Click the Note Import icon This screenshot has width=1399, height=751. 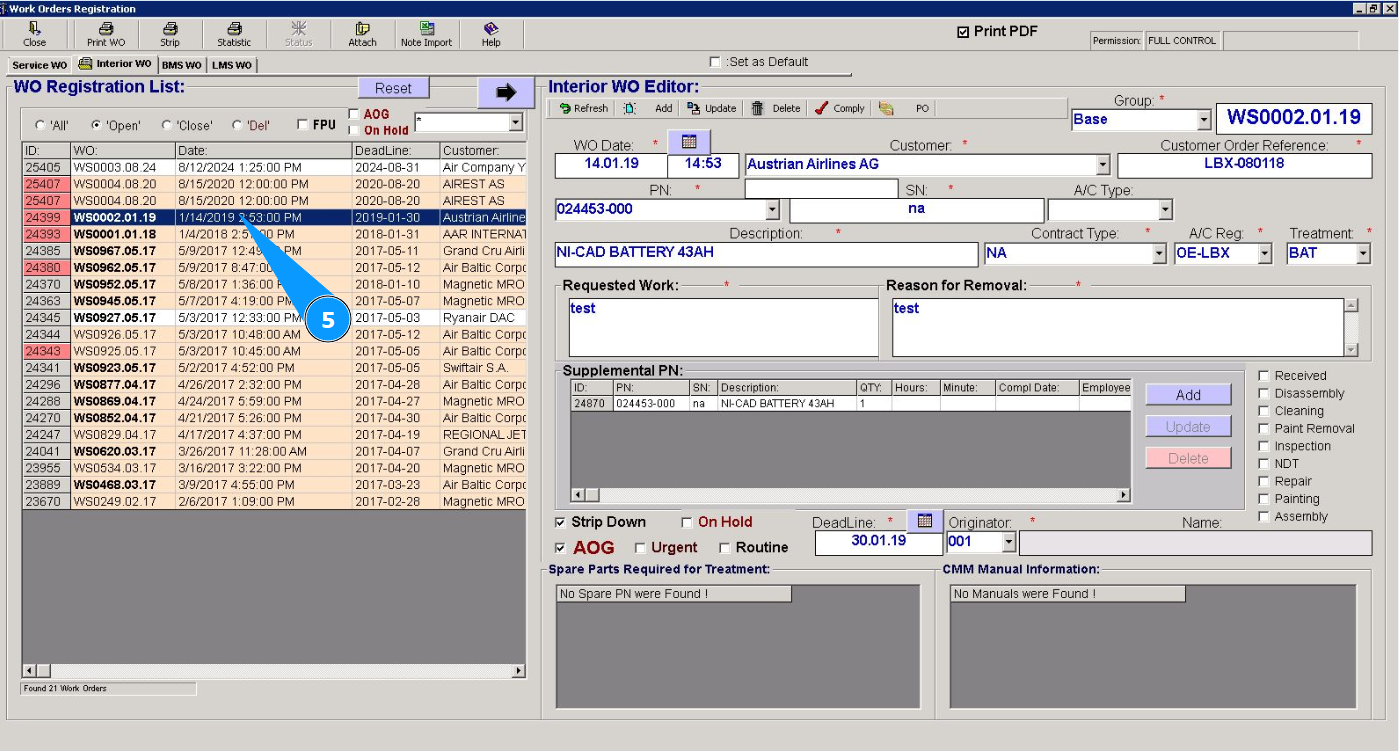pos(426,33)
